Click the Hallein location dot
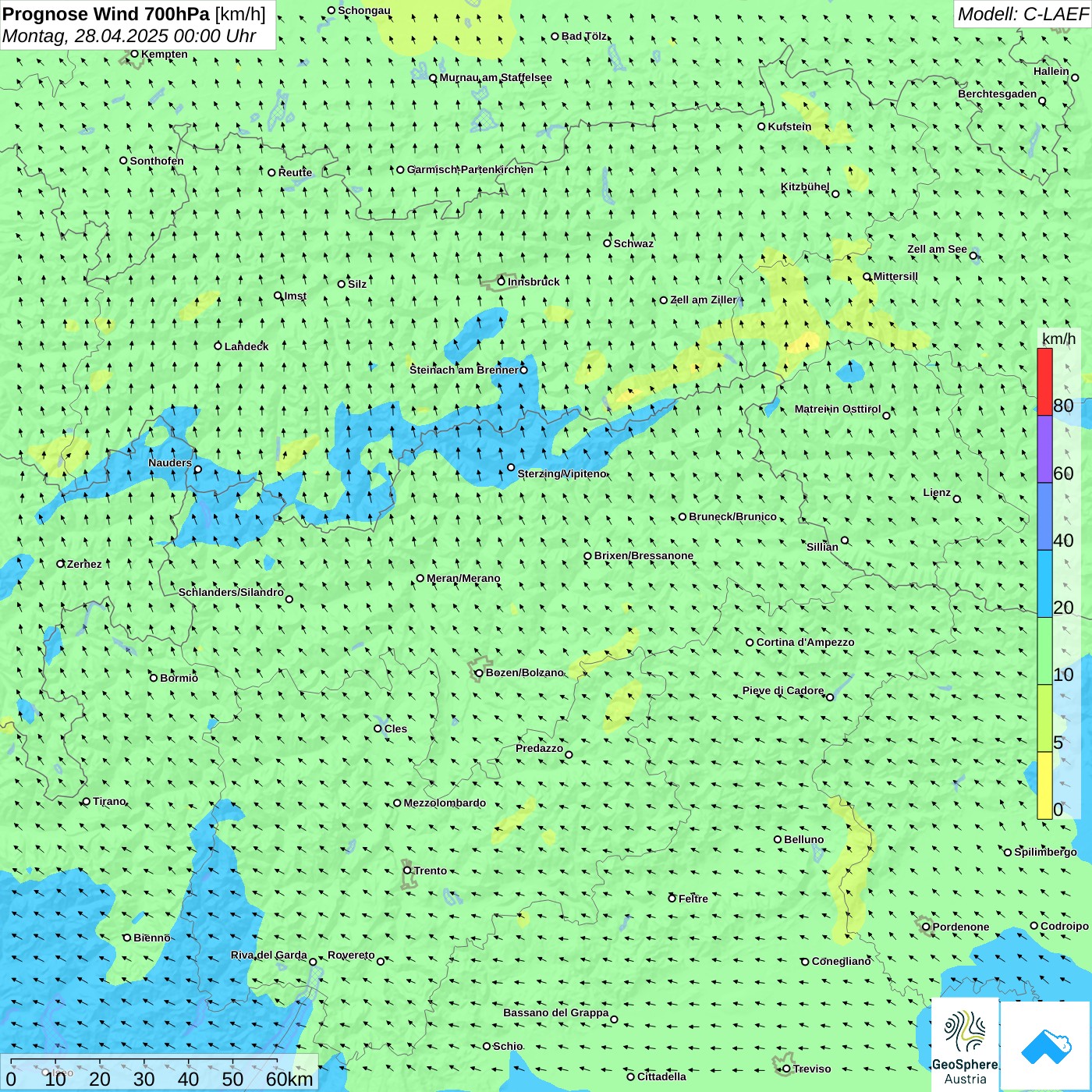This screenshot has width=1092, height=1092. point(1075,77)
